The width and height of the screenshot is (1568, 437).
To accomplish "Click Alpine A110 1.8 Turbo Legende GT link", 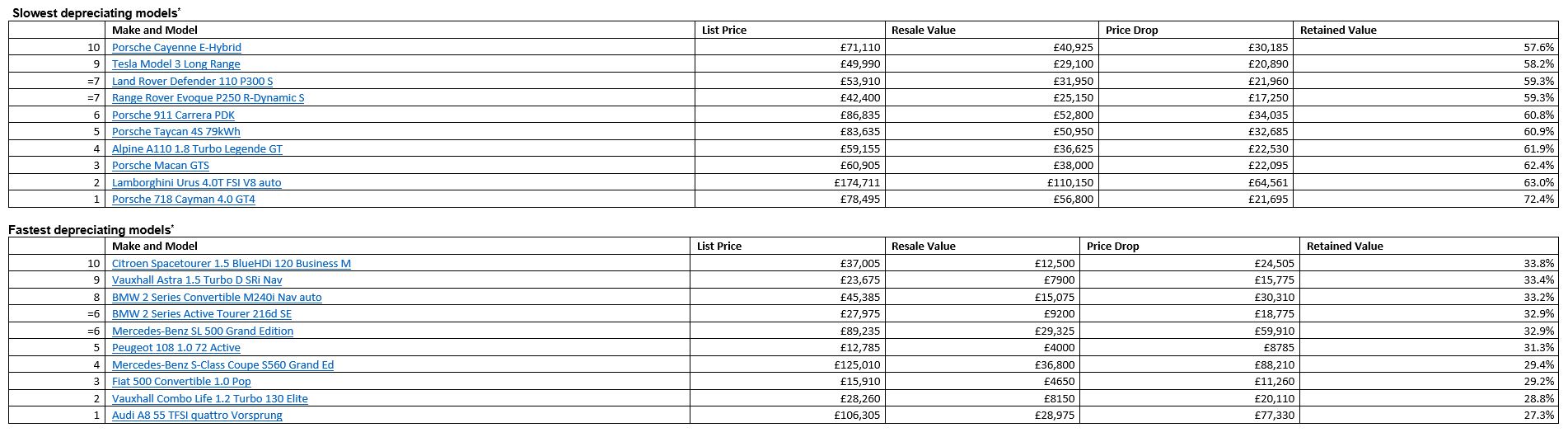I will point(197,149).
